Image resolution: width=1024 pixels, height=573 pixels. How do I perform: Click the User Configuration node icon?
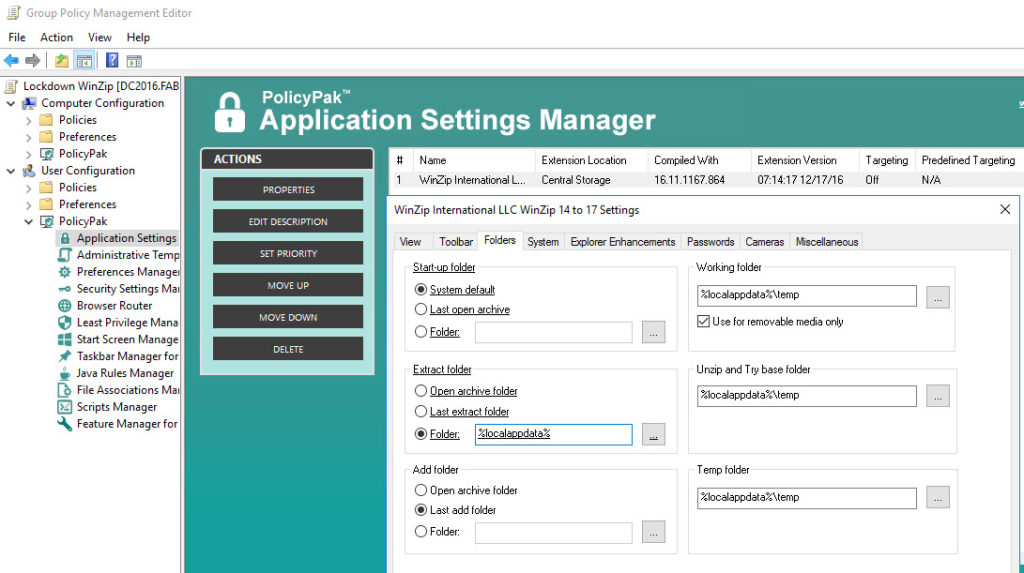pos(29,171)
